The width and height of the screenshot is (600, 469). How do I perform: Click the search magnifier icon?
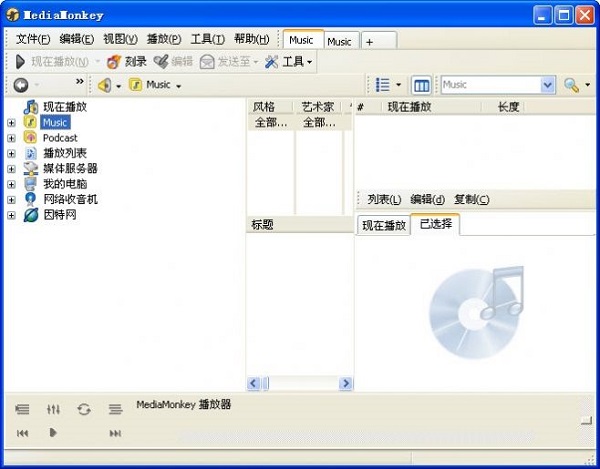(571, 85)
